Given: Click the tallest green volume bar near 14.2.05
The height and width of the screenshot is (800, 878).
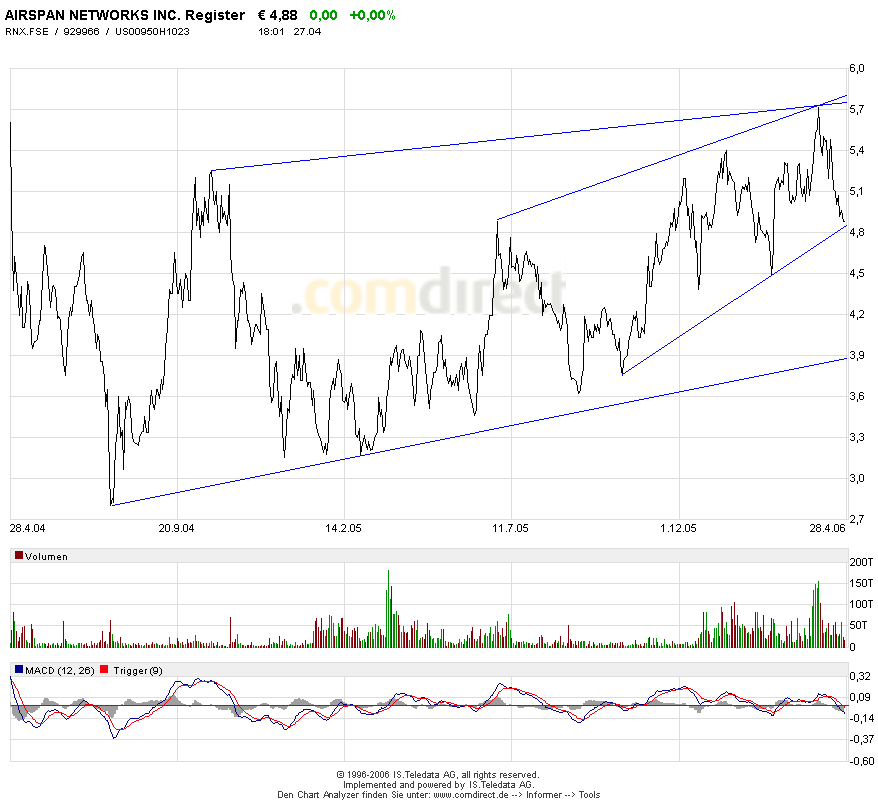Looking at the screenshot, I should point(388,609).
